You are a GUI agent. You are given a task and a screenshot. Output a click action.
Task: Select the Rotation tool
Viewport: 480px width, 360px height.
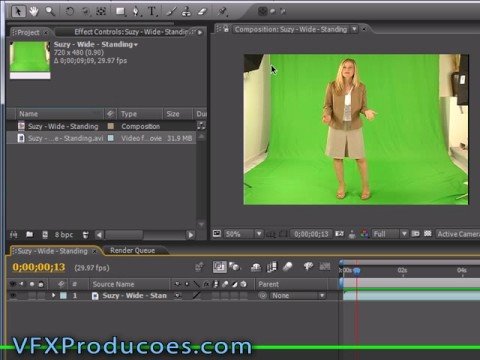69,12
